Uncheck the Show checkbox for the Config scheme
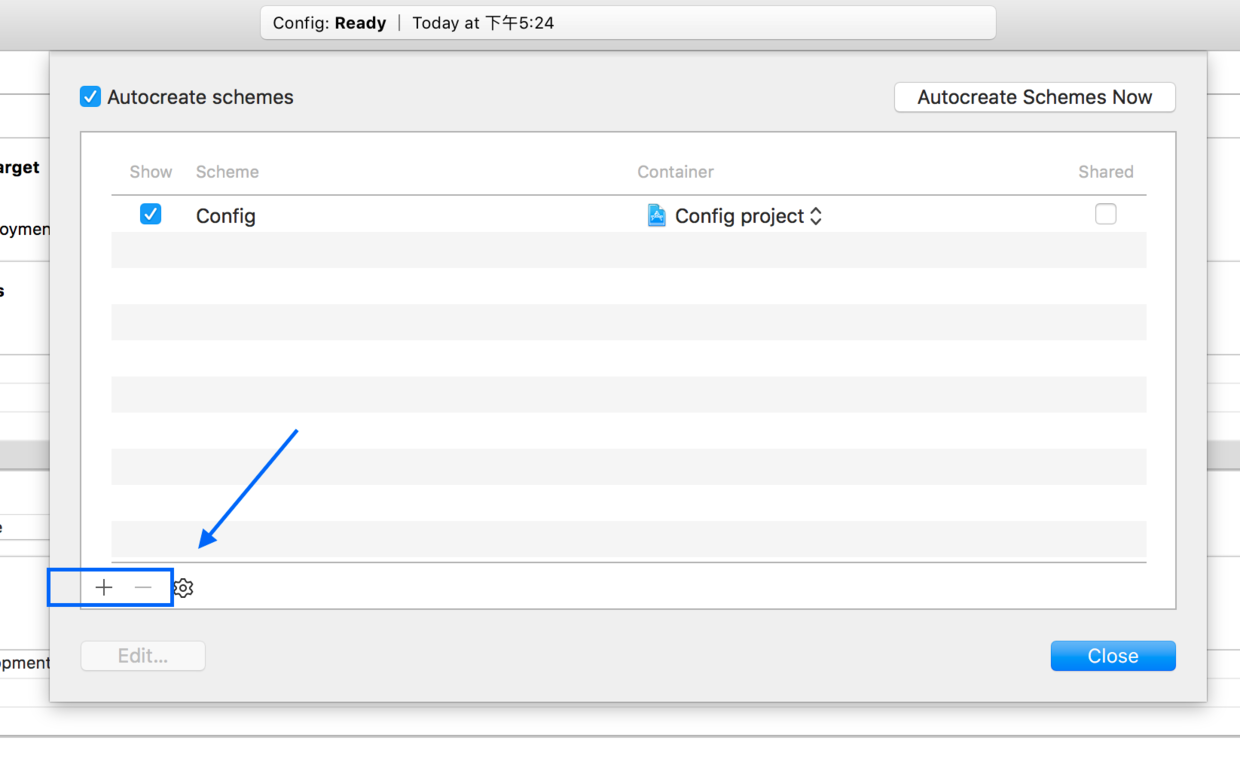This screenshot has height=765, width=1240. 150,214
